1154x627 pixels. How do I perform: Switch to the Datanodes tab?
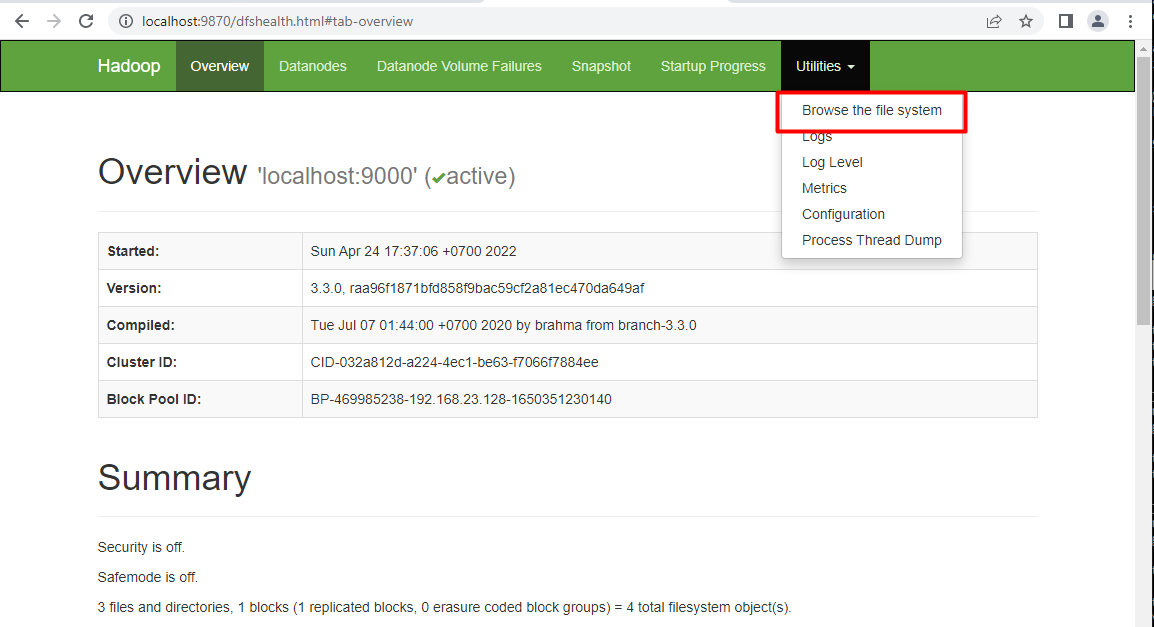312,66
